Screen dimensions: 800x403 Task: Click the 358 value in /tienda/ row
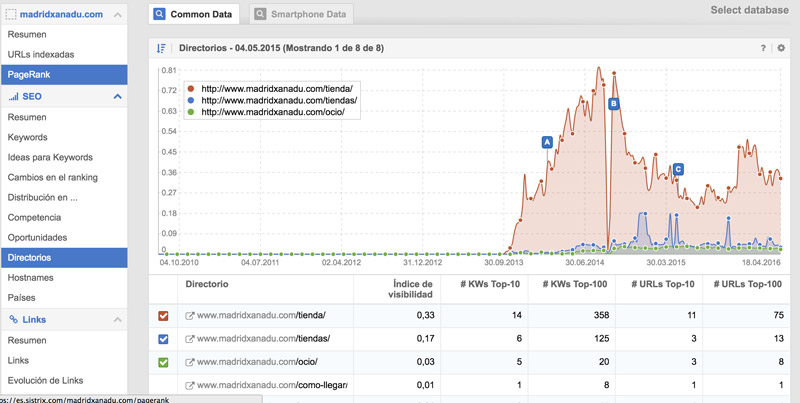point(601,316)
